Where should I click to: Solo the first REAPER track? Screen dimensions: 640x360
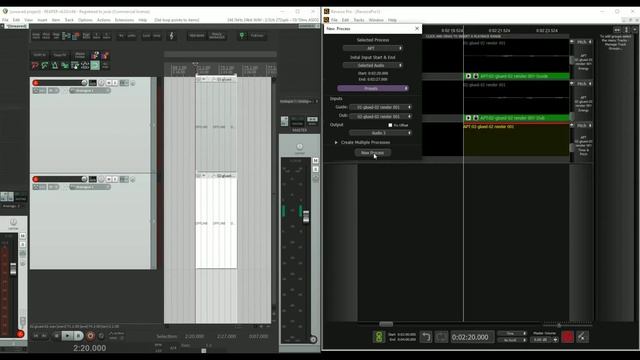point(115,83)
